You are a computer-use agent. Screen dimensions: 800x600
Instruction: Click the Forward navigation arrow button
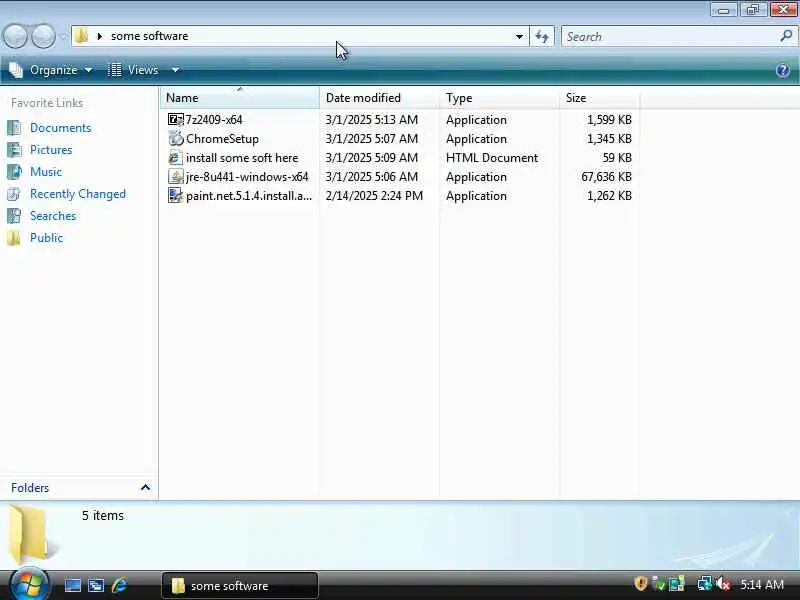43,37
